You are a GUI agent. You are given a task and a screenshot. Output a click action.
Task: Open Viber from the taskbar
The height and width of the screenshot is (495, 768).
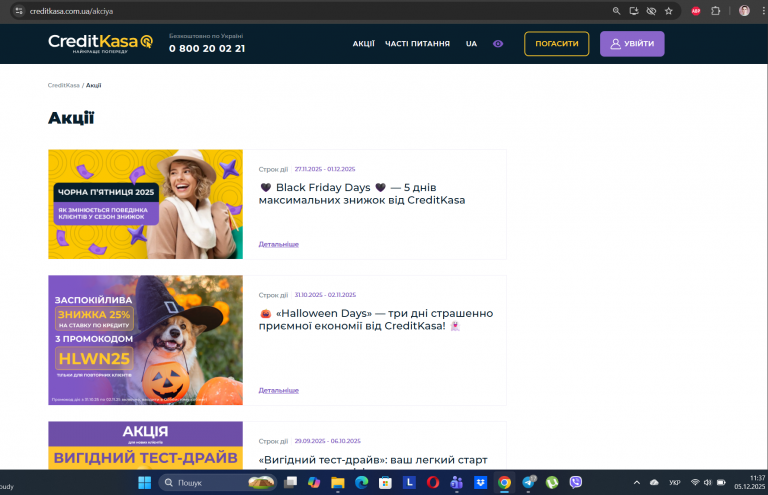click(x=576, y=483)
